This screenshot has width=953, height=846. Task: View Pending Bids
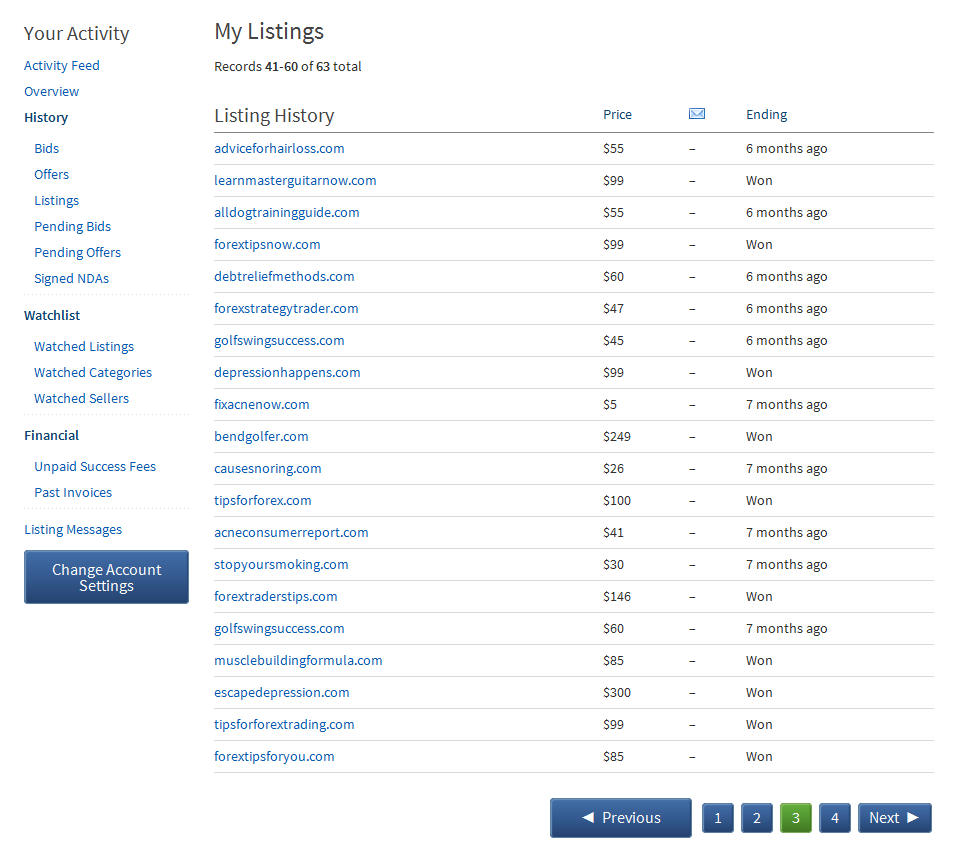[x=72, y=227]
